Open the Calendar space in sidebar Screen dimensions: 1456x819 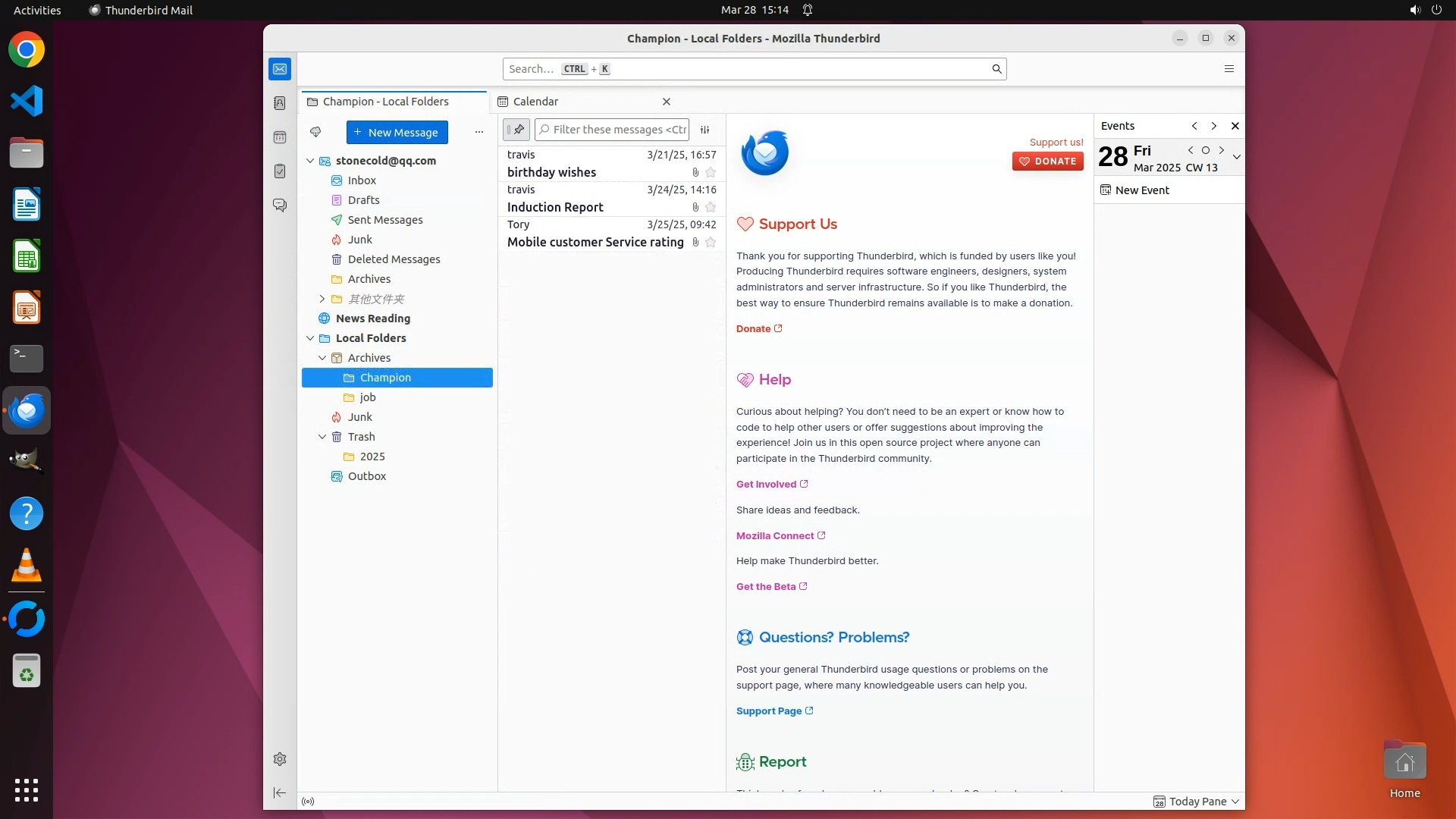[x=280, y=137]
